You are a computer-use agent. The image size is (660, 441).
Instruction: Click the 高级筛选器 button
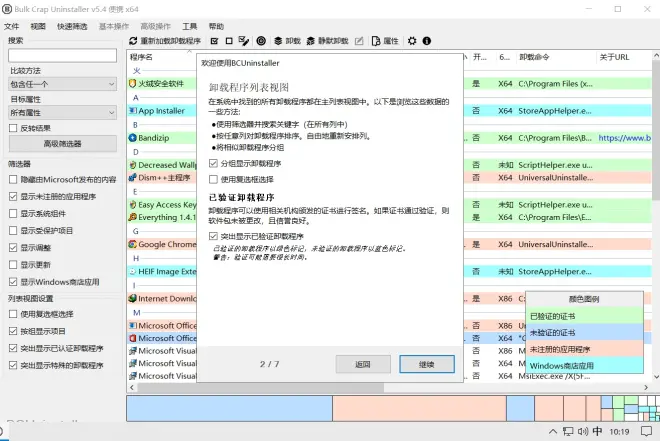tap(62, 144)
